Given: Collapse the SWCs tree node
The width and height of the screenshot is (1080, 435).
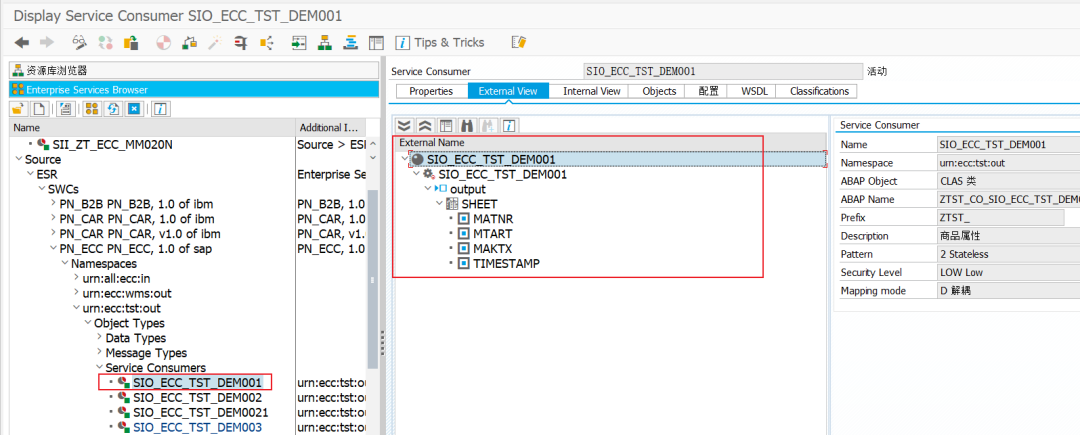Looking at the screenshot, I should pos(41,189).
